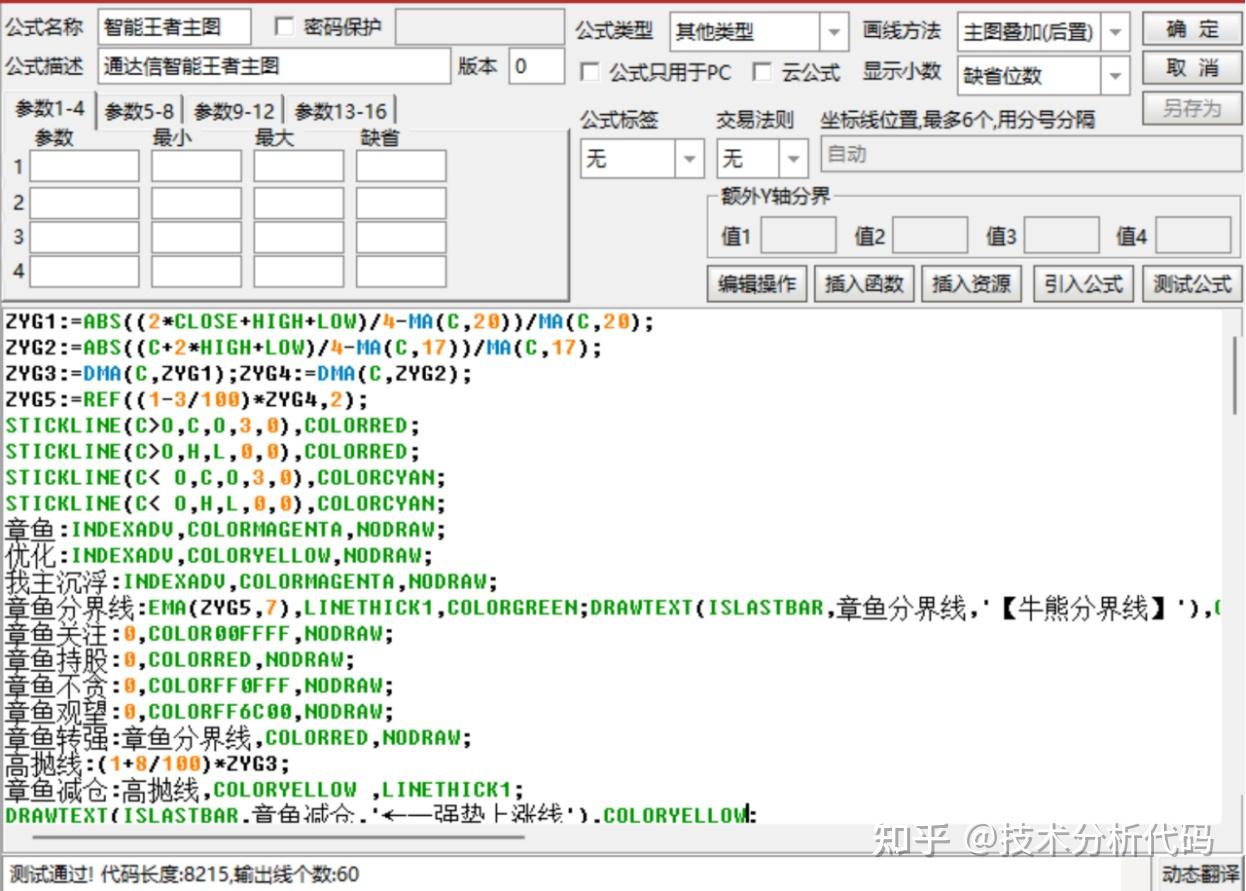Click the ZYG1 formula line
The width and height of the screenshot is (1246, 891).
(x=329, y=322)
